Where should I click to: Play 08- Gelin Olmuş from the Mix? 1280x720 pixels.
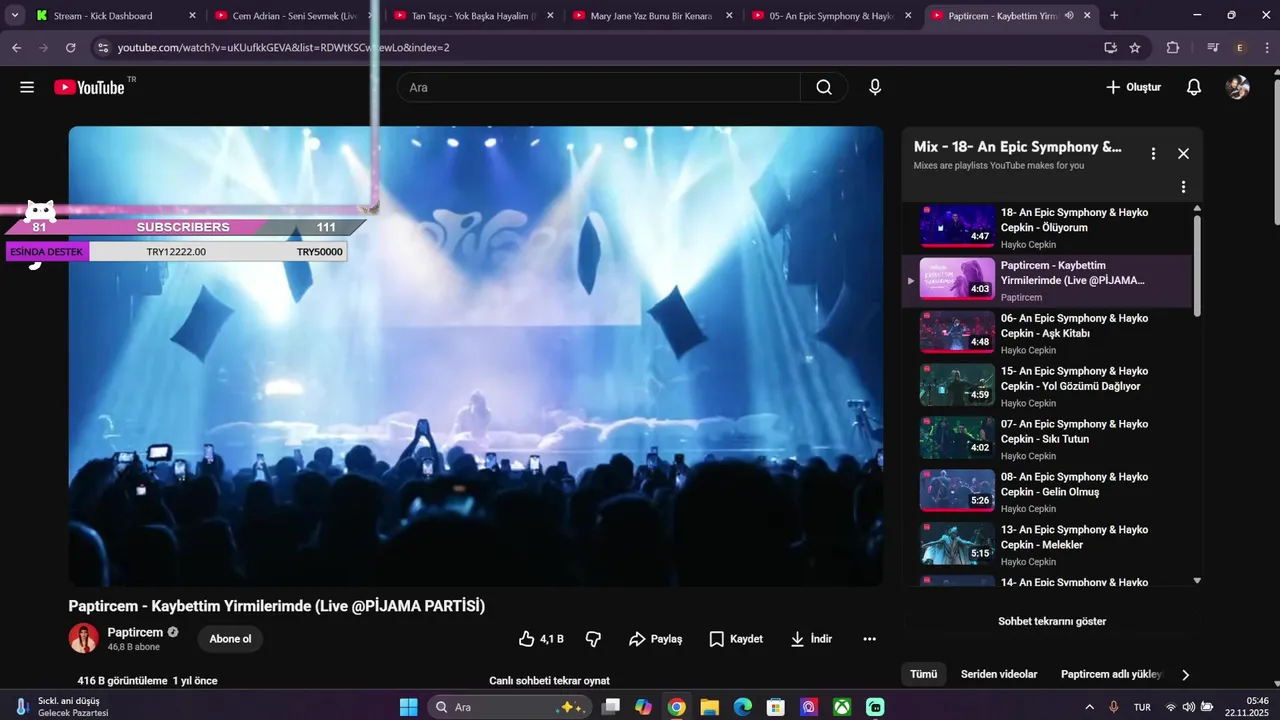(x=1049, y=492)
